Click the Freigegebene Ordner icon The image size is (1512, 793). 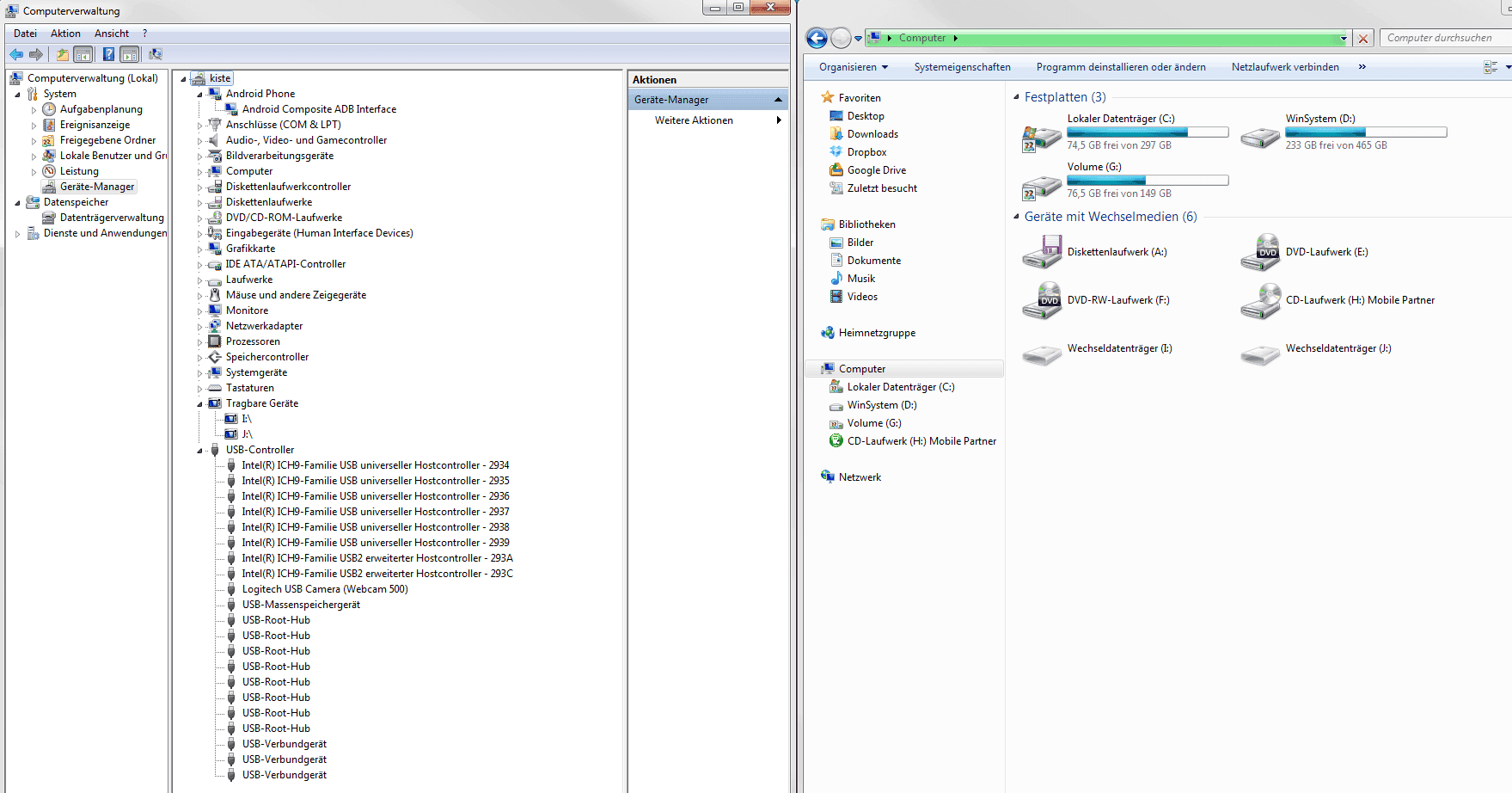[49, 140]
